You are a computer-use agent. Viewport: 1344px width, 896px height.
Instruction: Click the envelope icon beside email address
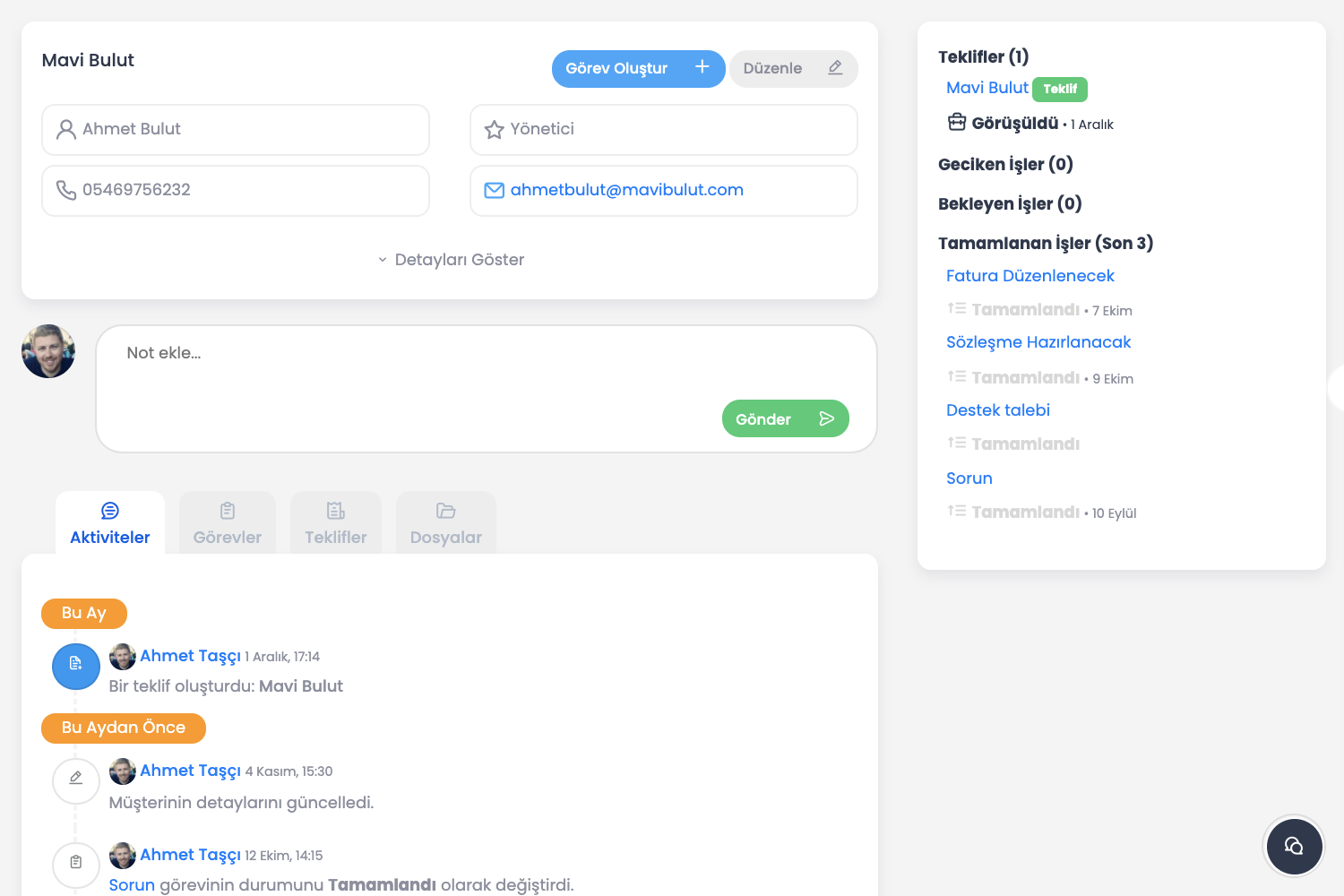494,190
